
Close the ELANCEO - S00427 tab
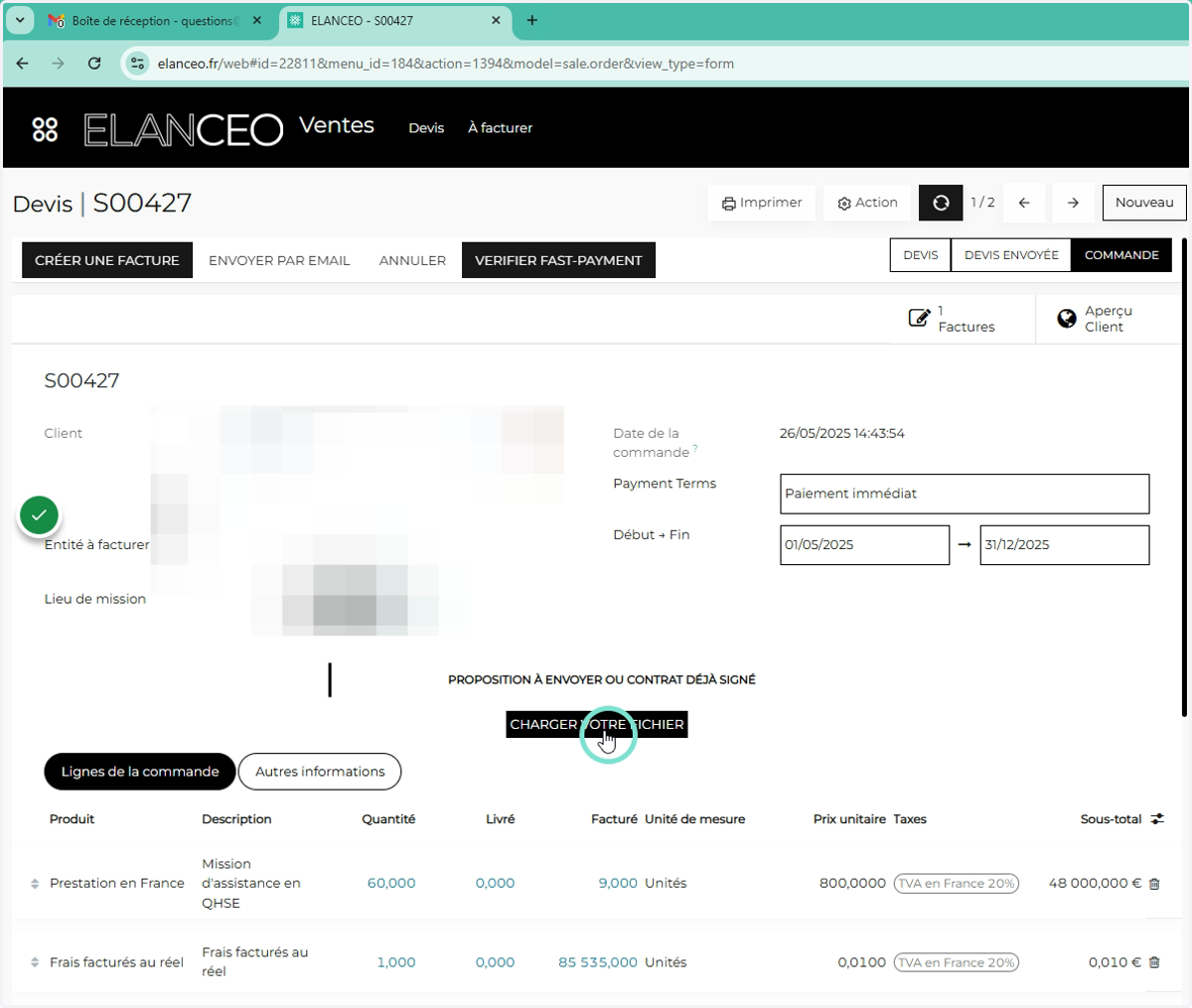click(497, 20)
